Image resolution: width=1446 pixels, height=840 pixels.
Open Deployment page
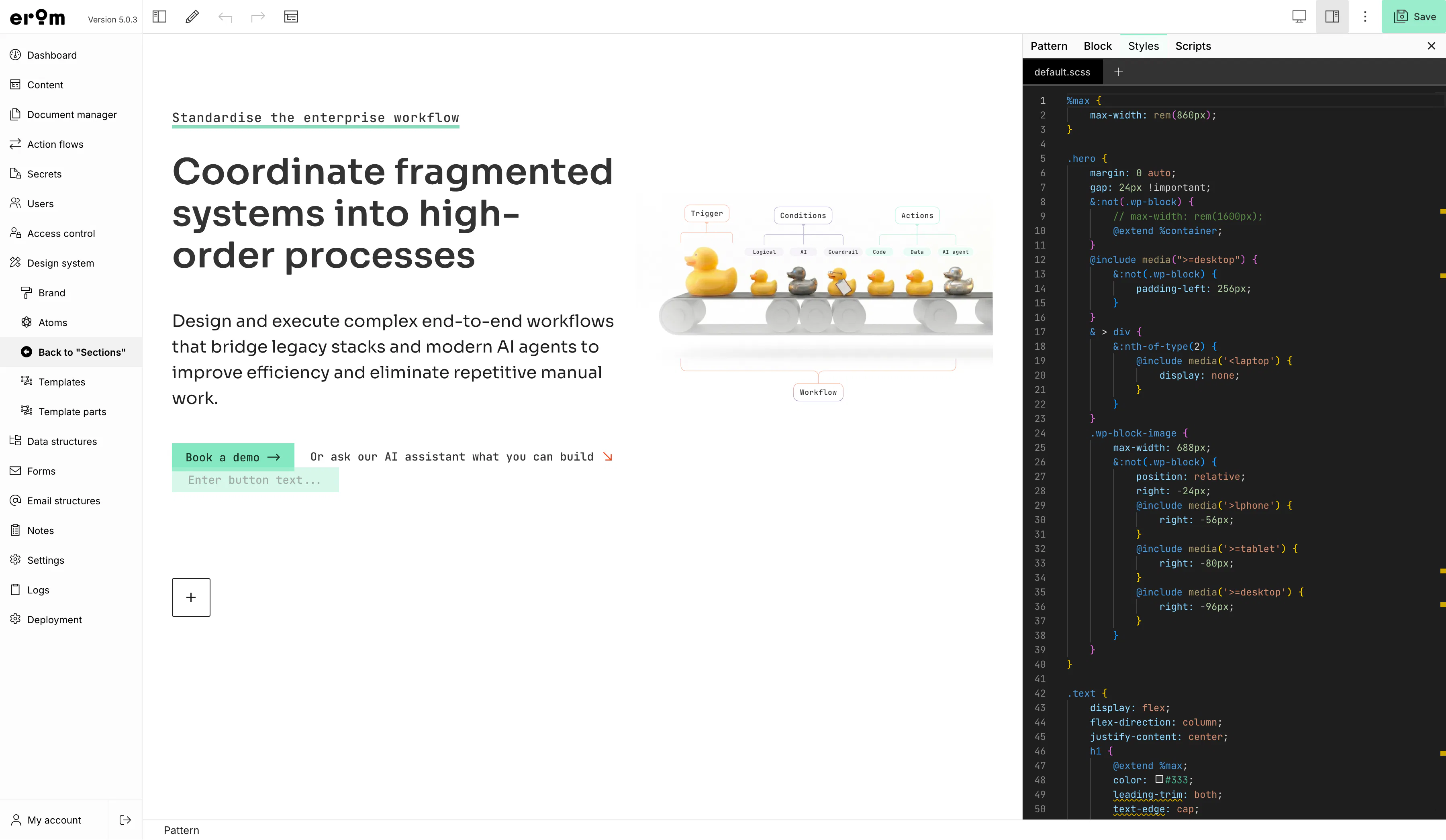click(71, 620)
